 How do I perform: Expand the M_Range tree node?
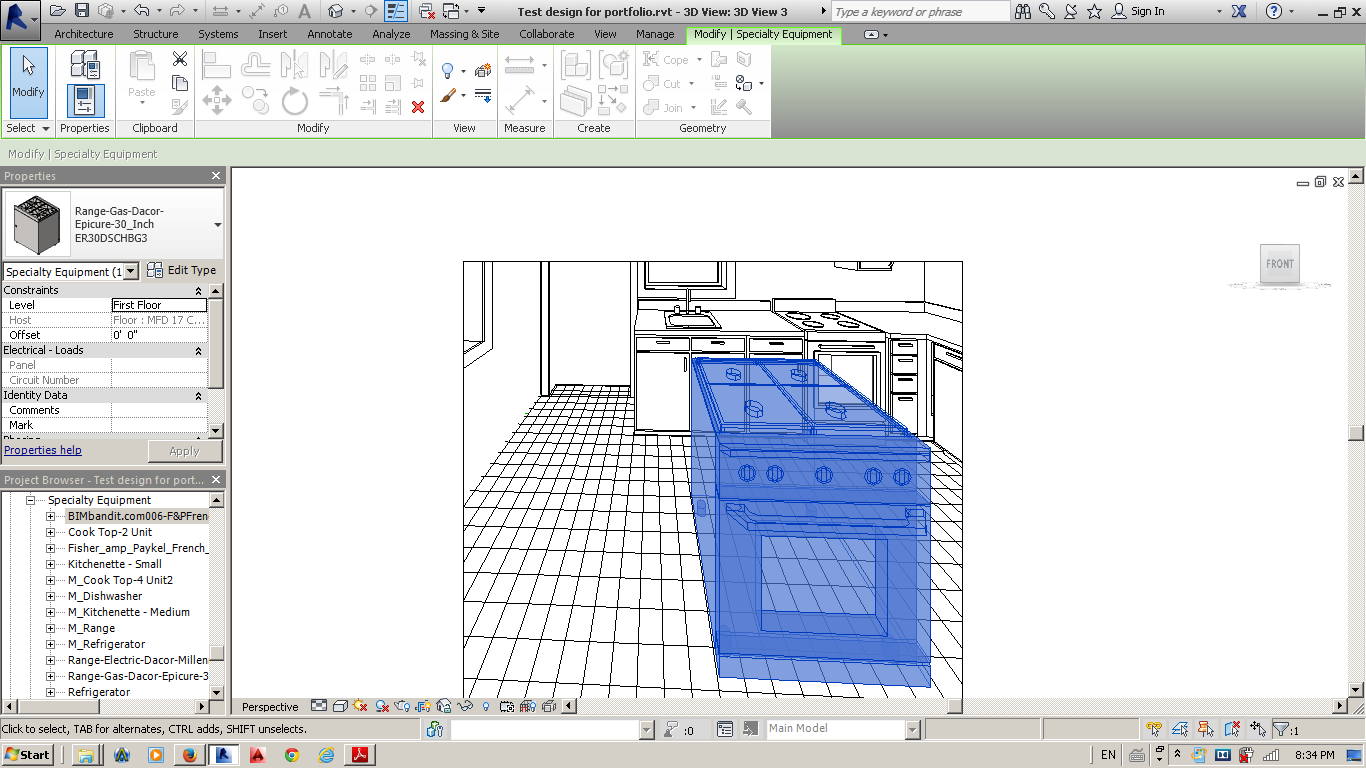[x=51, y=628]
